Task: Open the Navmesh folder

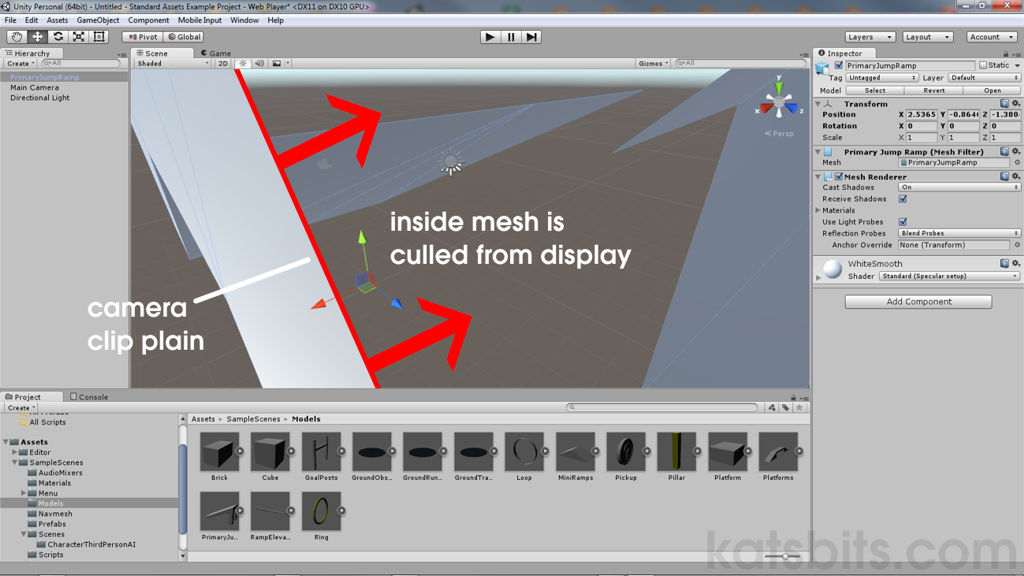Action: [x=55, y=513]
